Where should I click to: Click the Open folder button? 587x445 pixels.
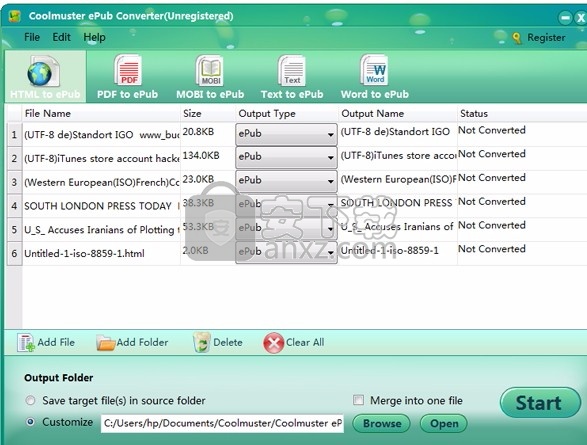coord(444,423)
